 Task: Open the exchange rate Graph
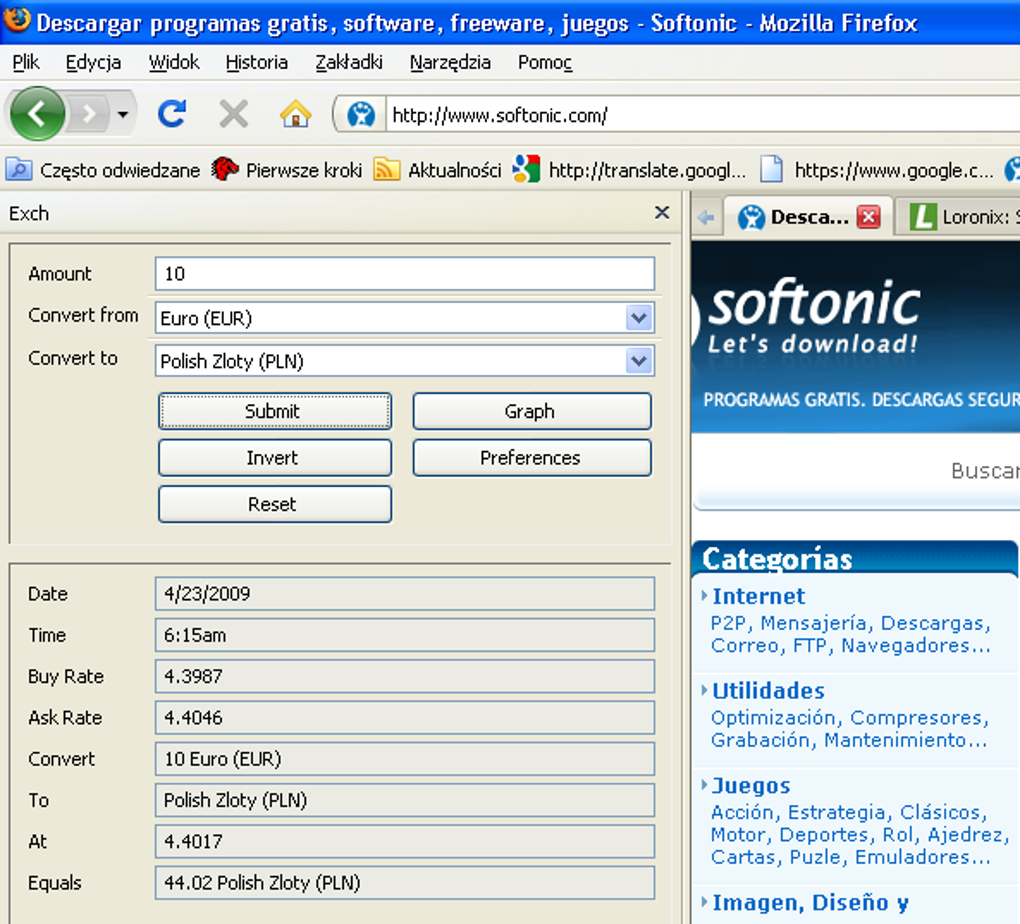tap(531, 411)
